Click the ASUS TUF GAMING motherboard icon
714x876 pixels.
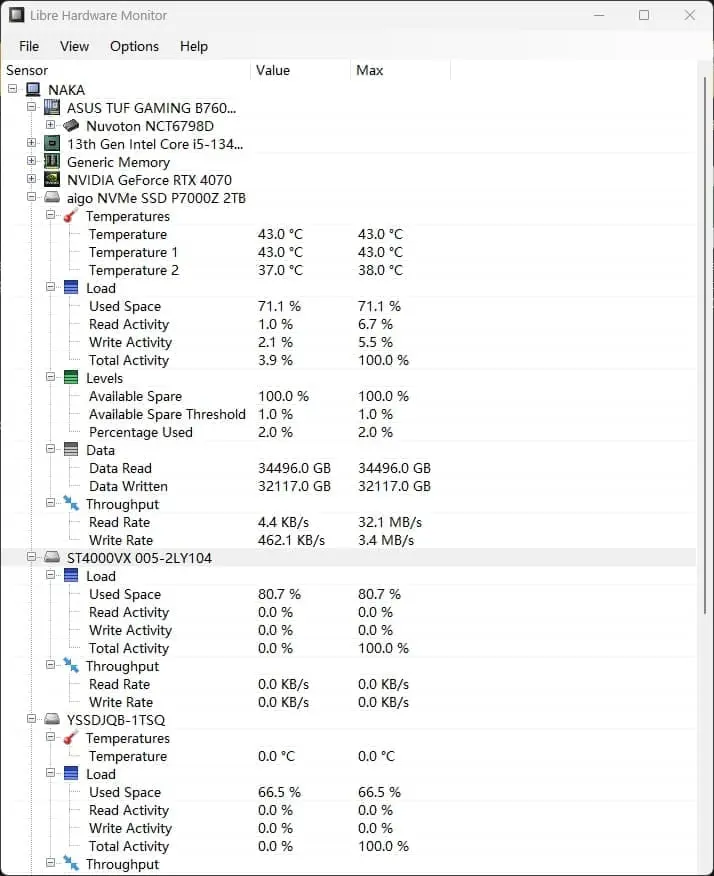(x=52, y=107)
